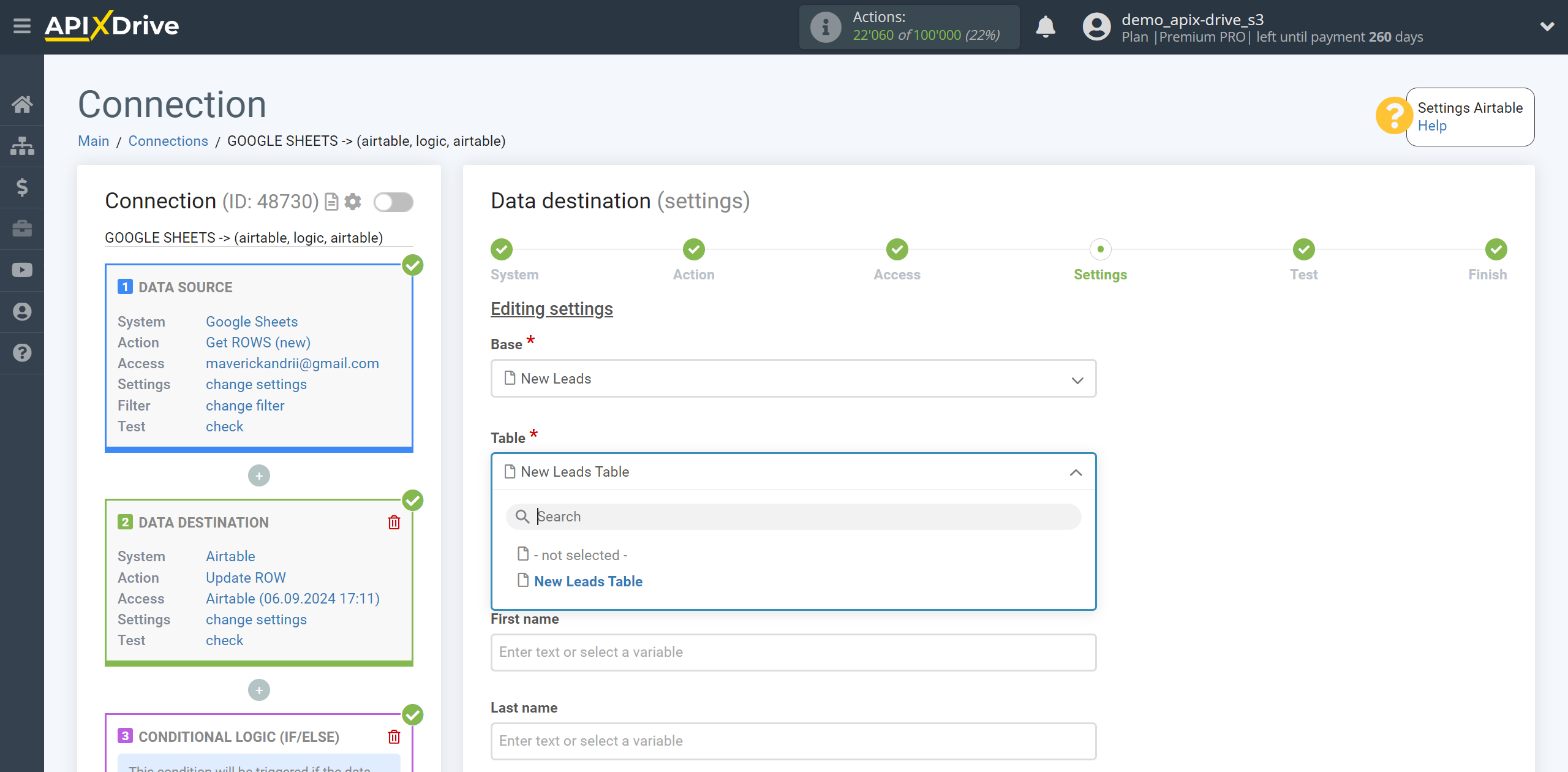Go to Main breadcrumb
The height and width of the screenshot is (772, 1568).
[x=93, y=141]
